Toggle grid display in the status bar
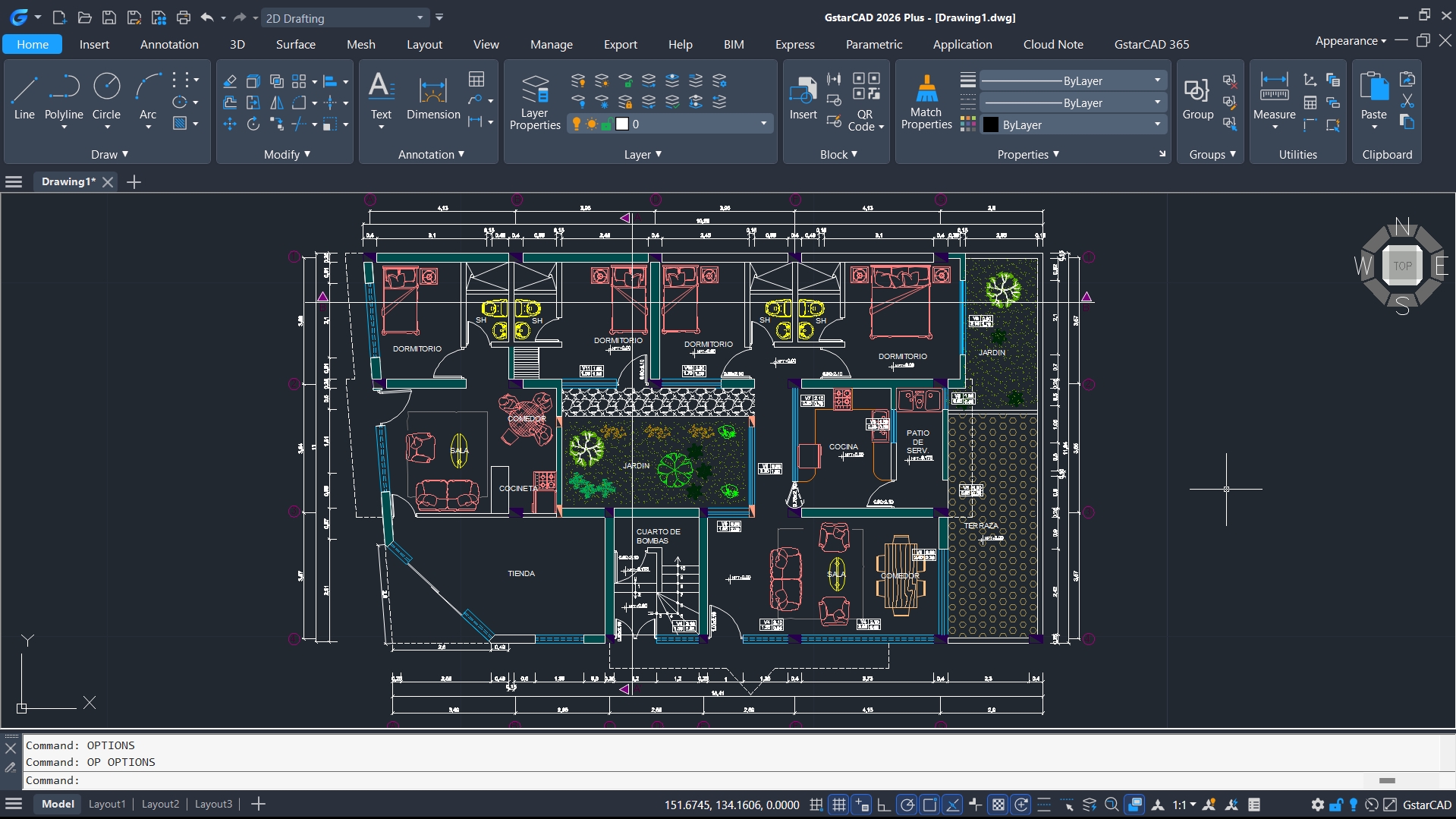The image size is (1456, 819). coord(838,805)
